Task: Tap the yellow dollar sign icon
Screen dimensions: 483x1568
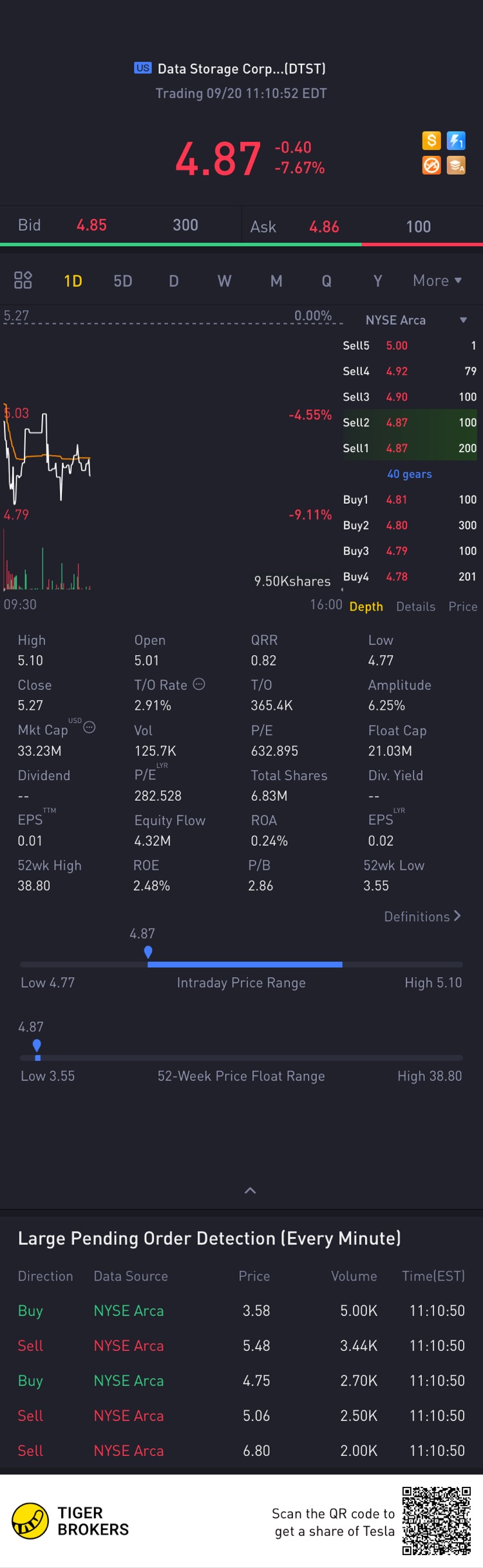Action: pyautogui.click(x=431, y=140)
